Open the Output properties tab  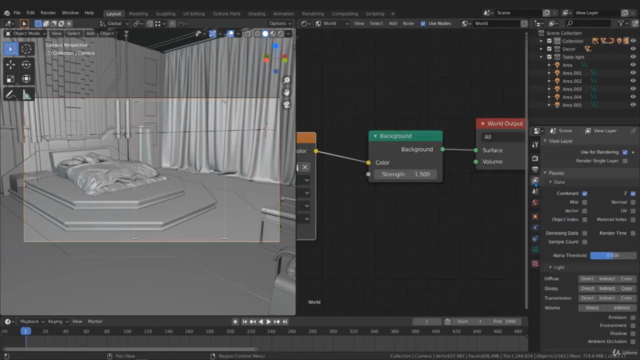click(535, 169)
